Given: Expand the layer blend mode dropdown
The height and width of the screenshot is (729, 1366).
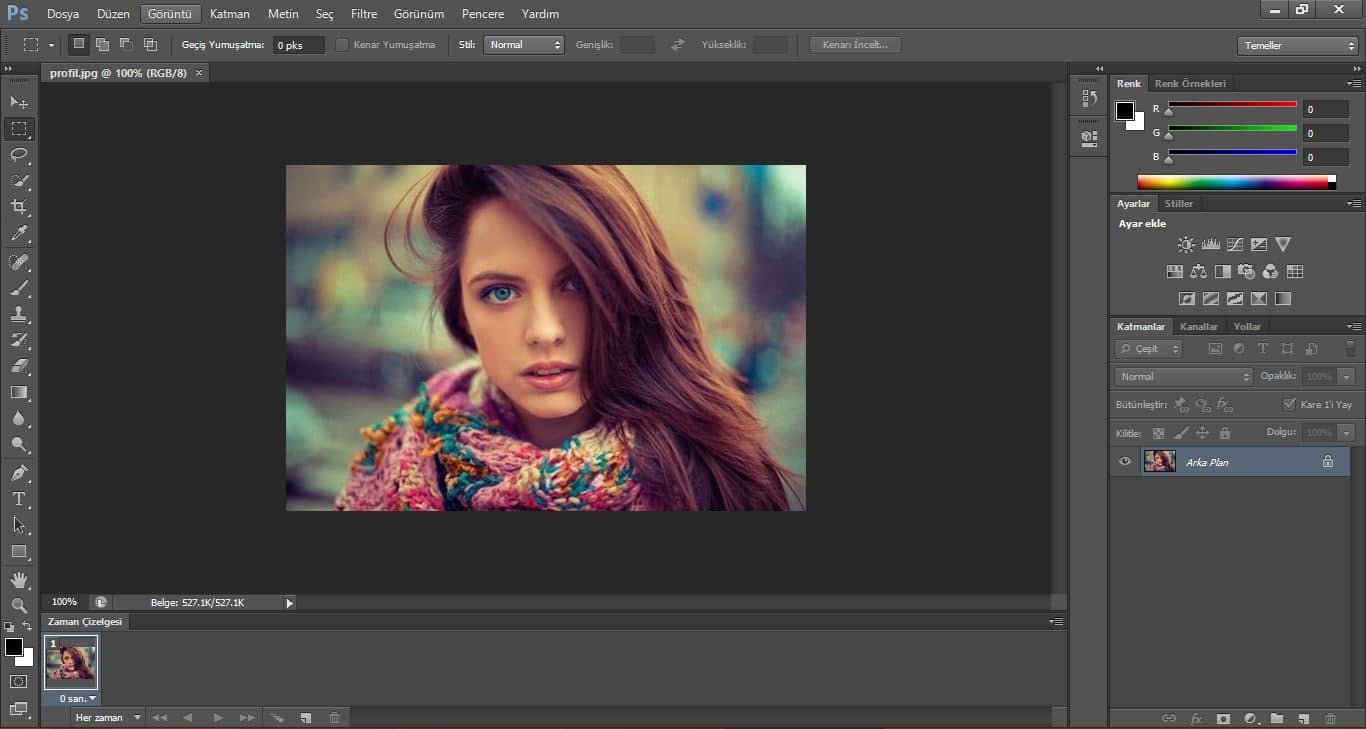Looking at the screenshot, I should pyautogui.click(x=1183, y=377).
